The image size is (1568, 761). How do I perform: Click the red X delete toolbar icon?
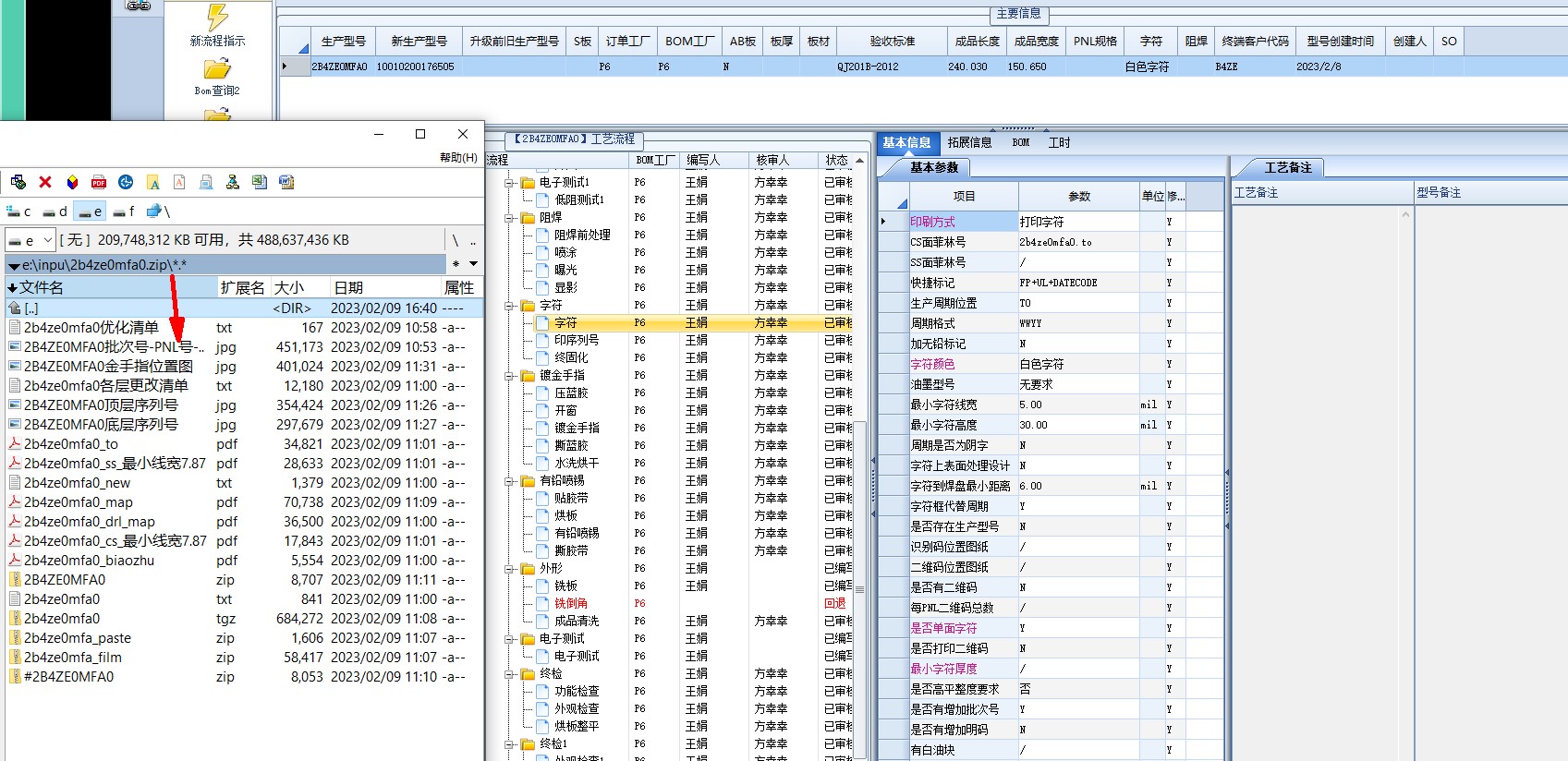tap(45, 182)
